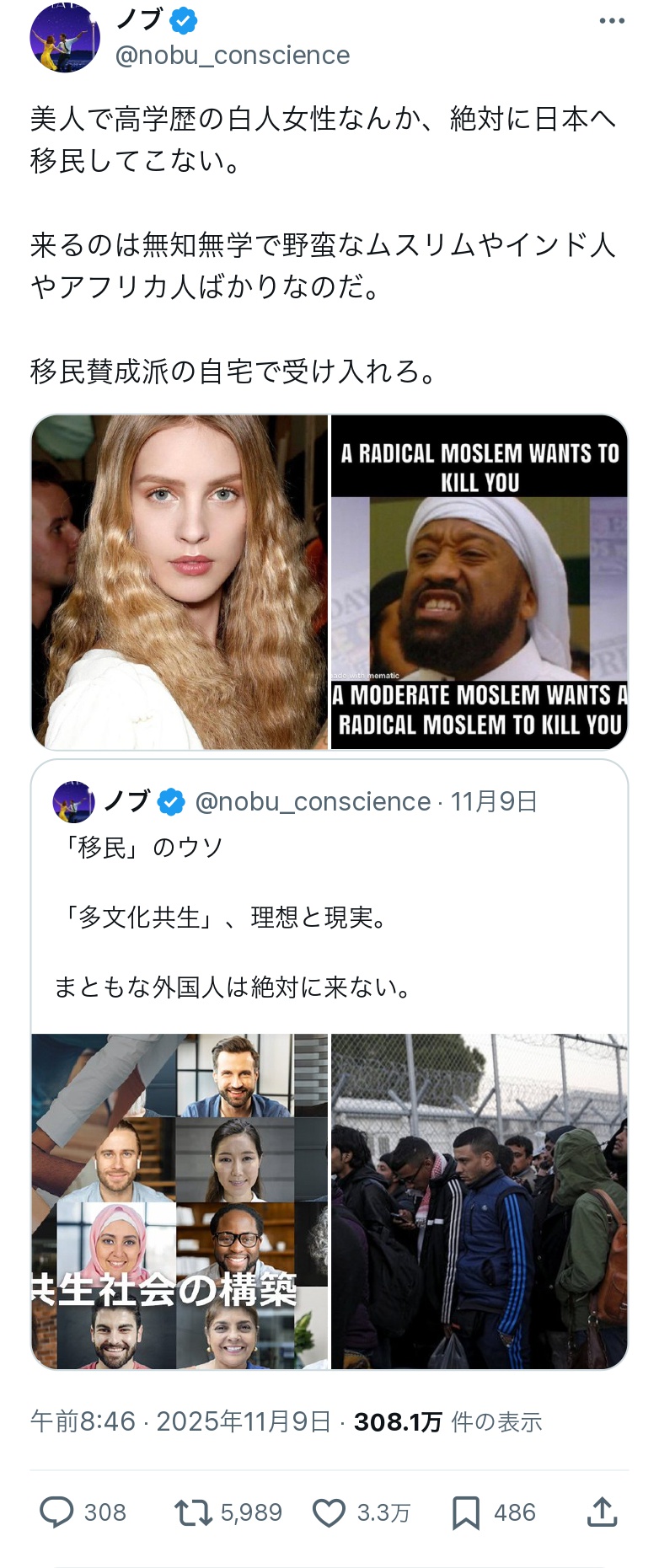Open the quoted post's crowd-by-fence photo
Screen dimensions: 659x1568
(479, 1201)
